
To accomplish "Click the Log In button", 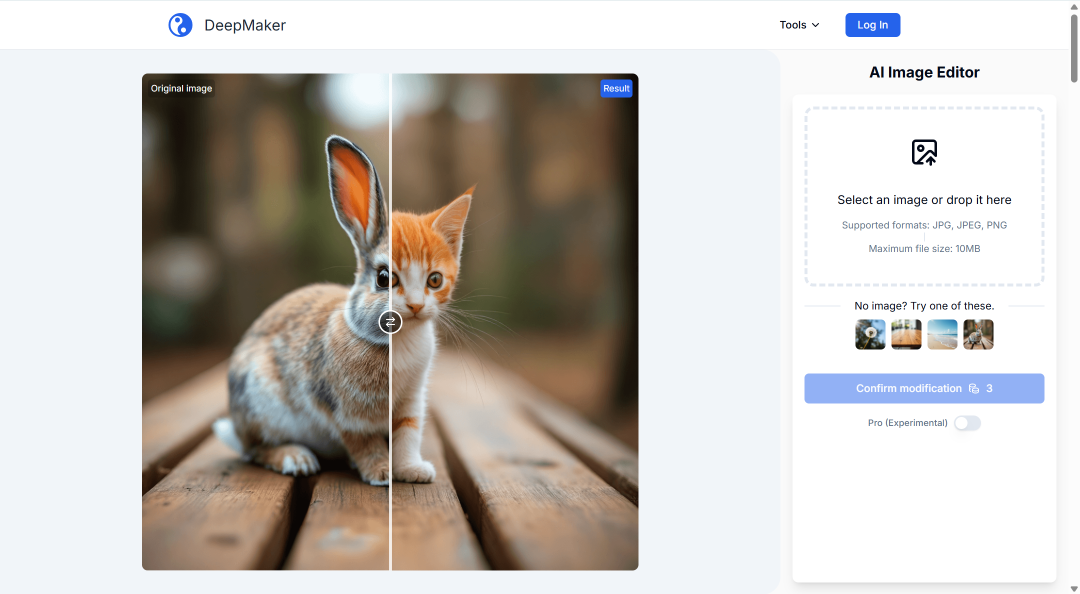I will point(873,25).
